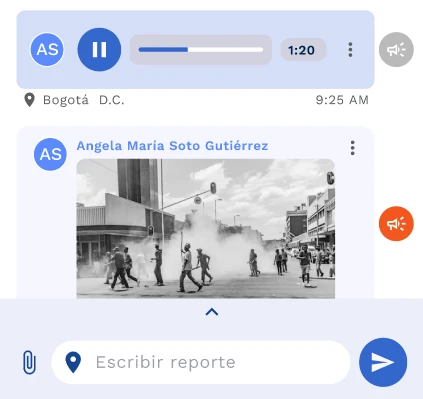Focus the Escribir reporte input field
The height and width of the screenshot is (399, 423).
[x=201, y=362]
